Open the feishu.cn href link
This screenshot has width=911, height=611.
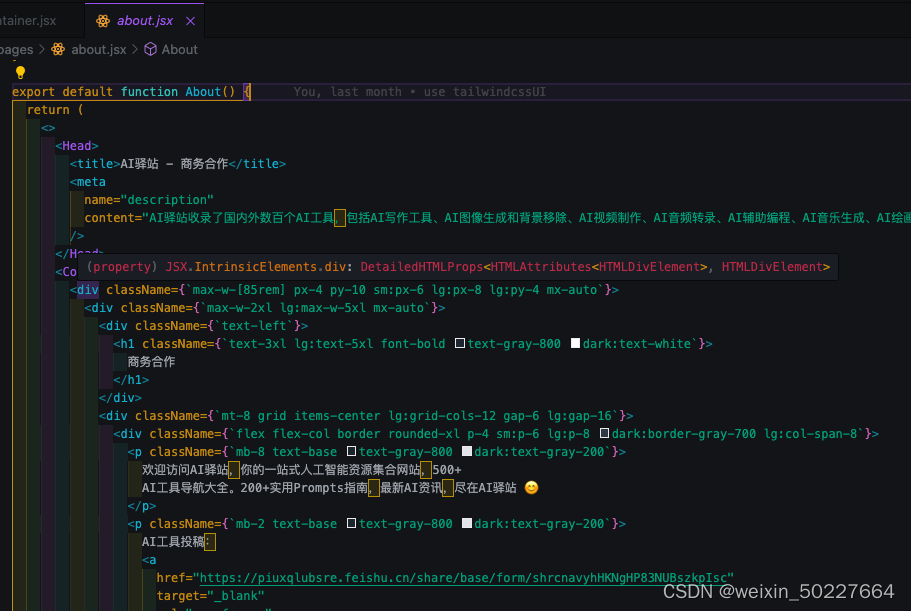(463, 578)
